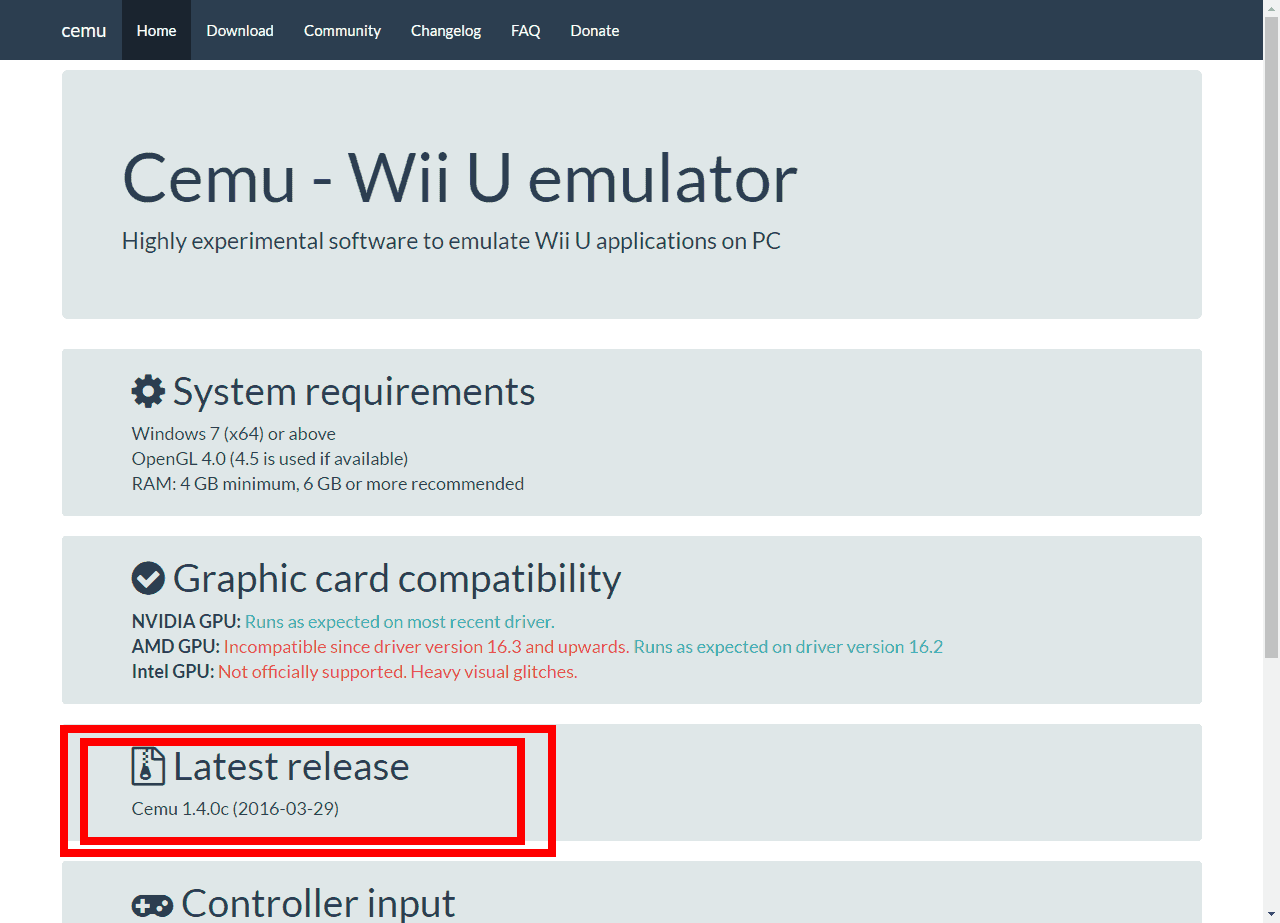The image size is (1280, 923).
Task: Go to the Download page
Action: 240,30
